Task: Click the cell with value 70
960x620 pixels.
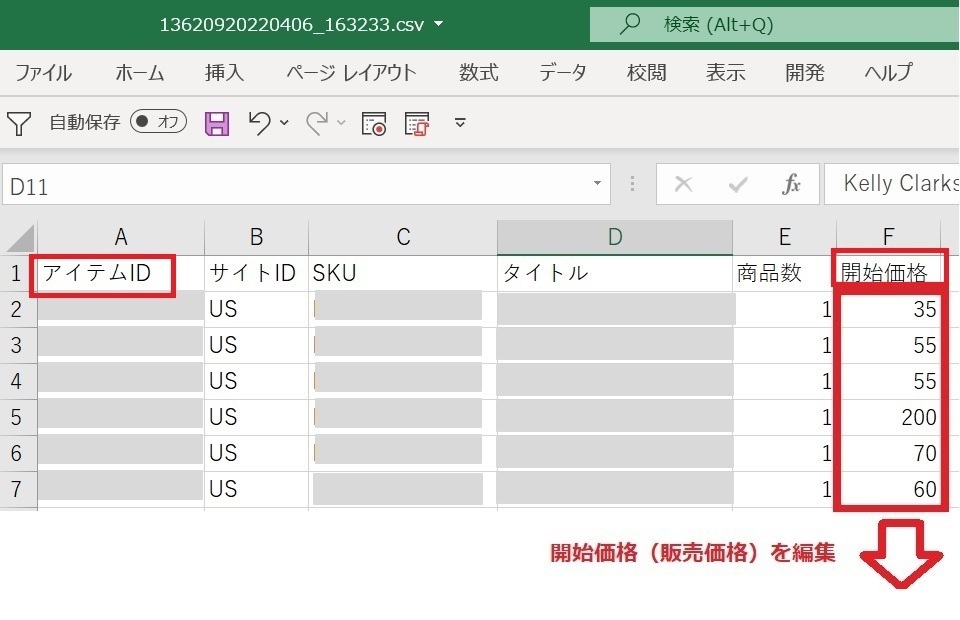Action: click(888, 454)
